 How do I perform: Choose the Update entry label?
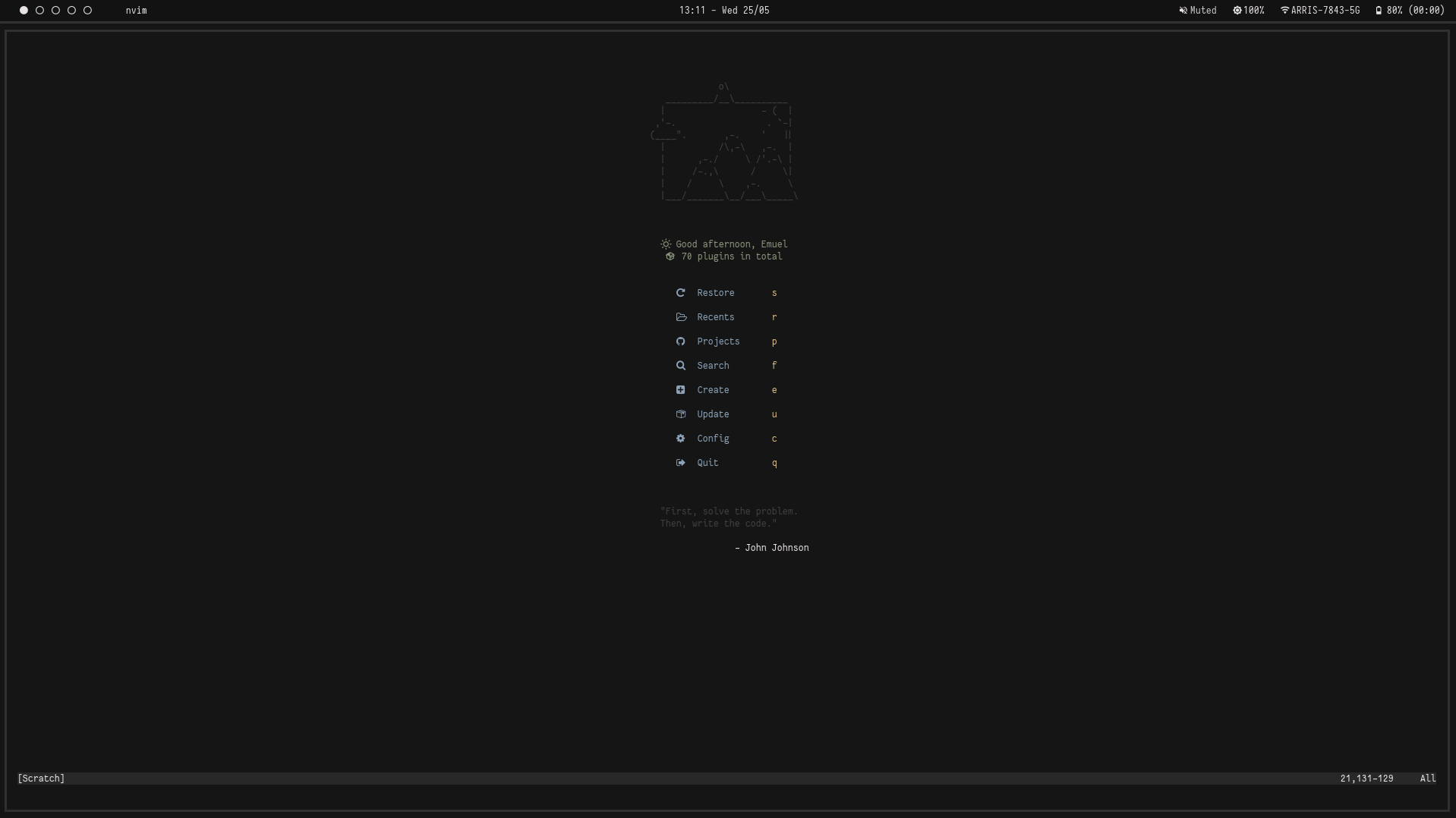pos(713,414)
